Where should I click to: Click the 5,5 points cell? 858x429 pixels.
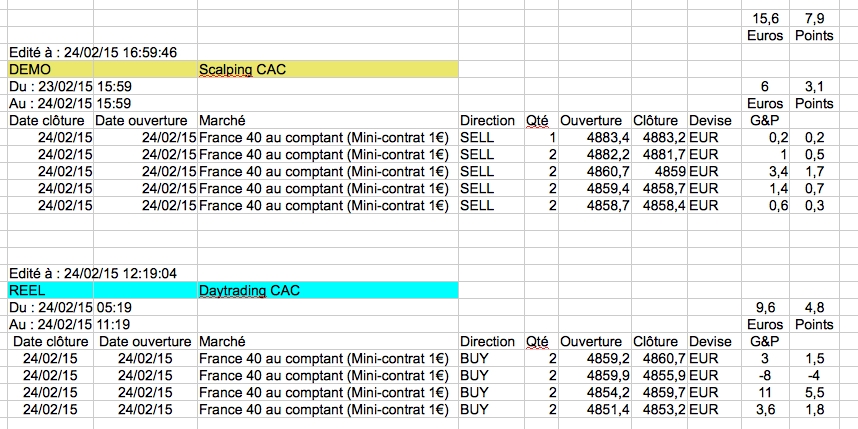(x=812, y=393)
